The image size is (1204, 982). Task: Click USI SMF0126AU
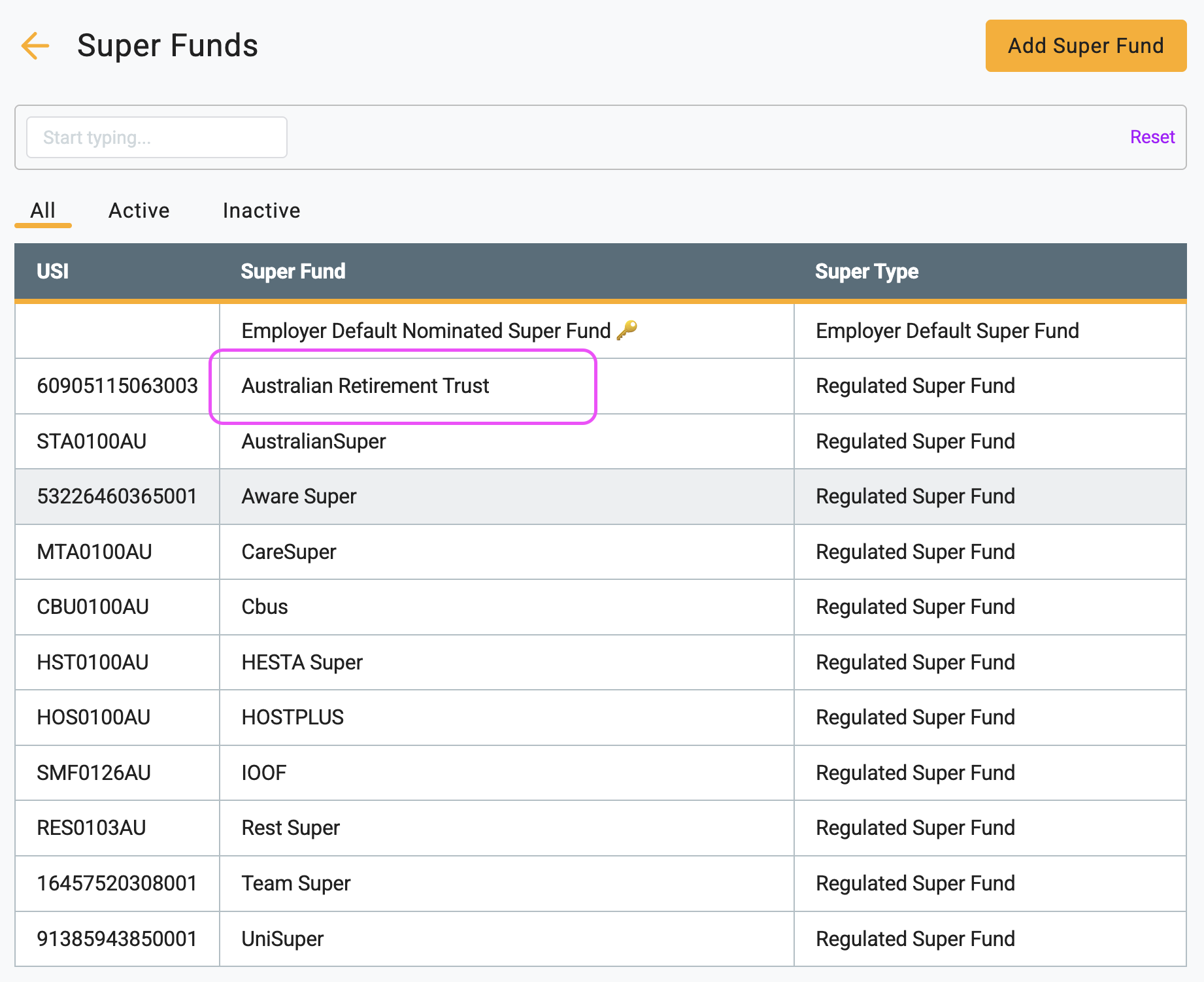(93, 773)
